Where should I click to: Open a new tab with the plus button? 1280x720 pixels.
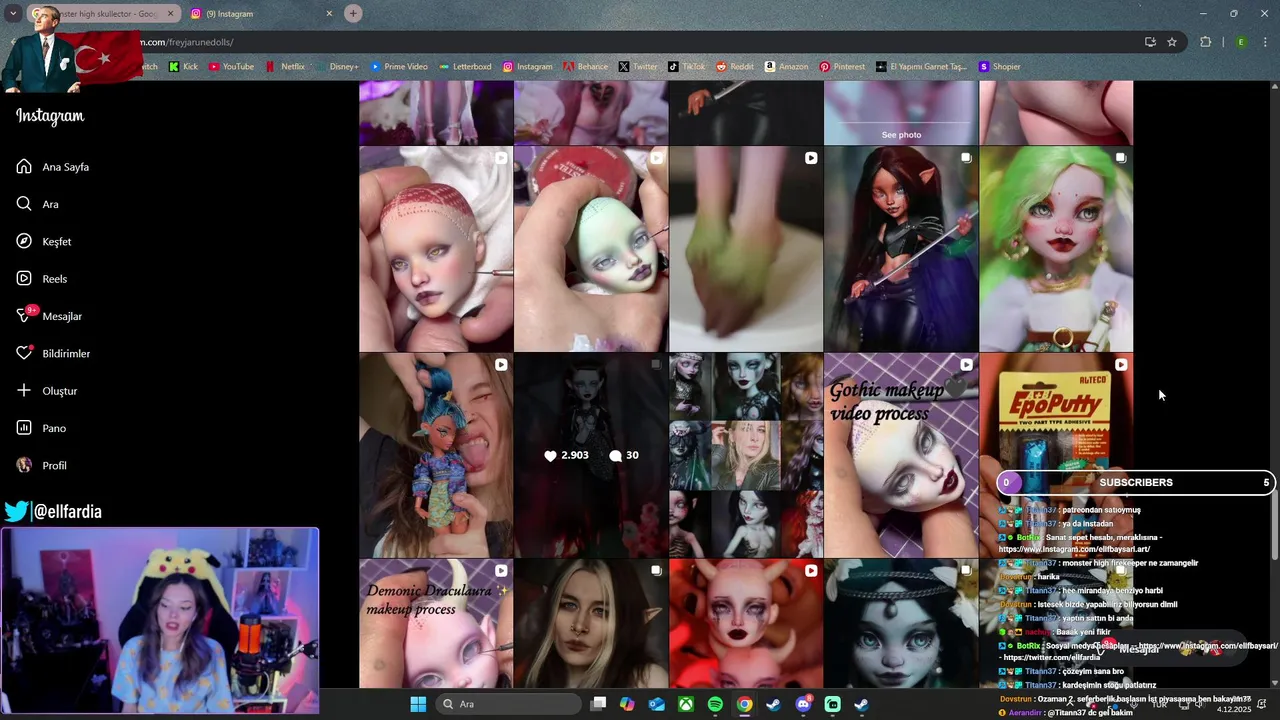(353, 14)
